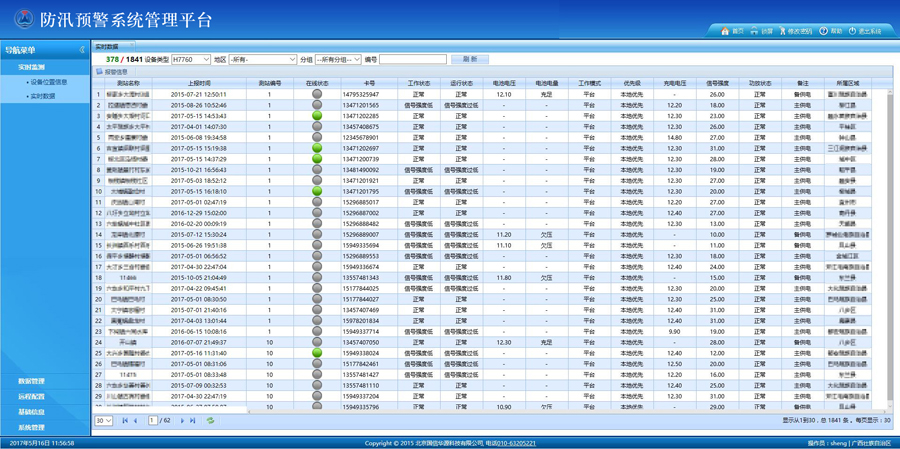
Task: Open 设备位置信息 tree item
Action: pos(48,82)
